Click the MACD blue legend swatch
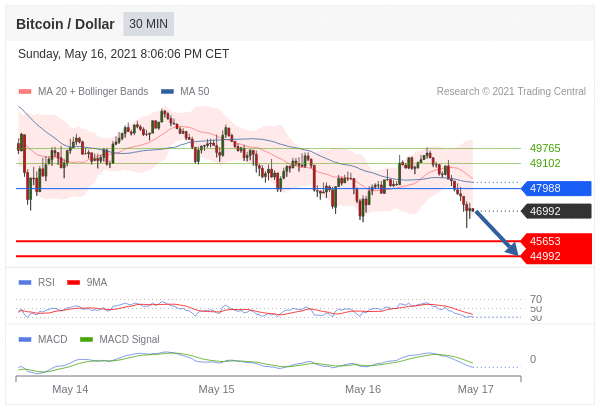Image resolution: width=599 pixels, height=411 pixels. (25, 339)
